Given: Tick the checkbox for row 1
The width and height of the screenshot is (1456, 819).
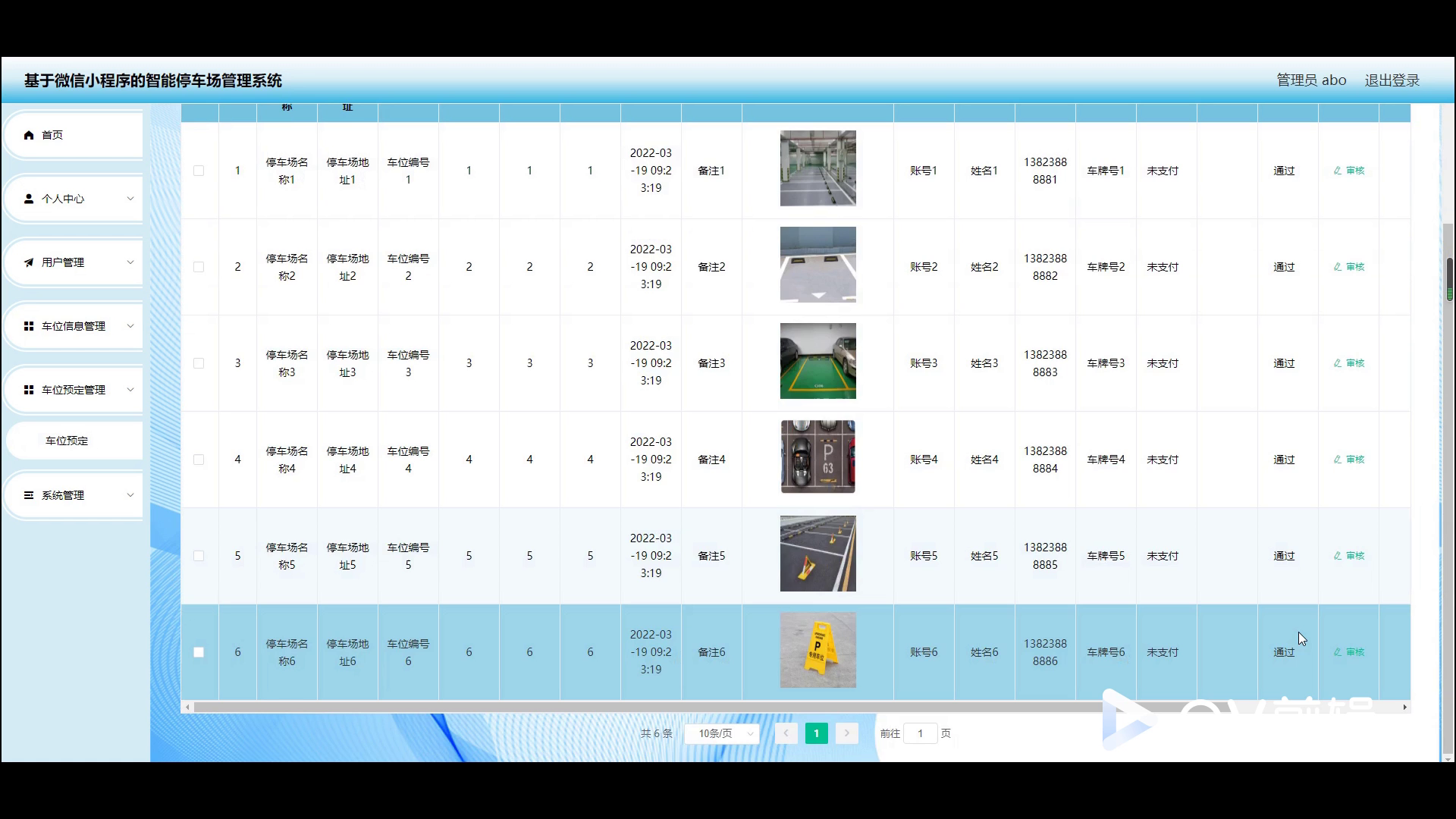Looking at the screenshot, I should (x=199, y=171).
